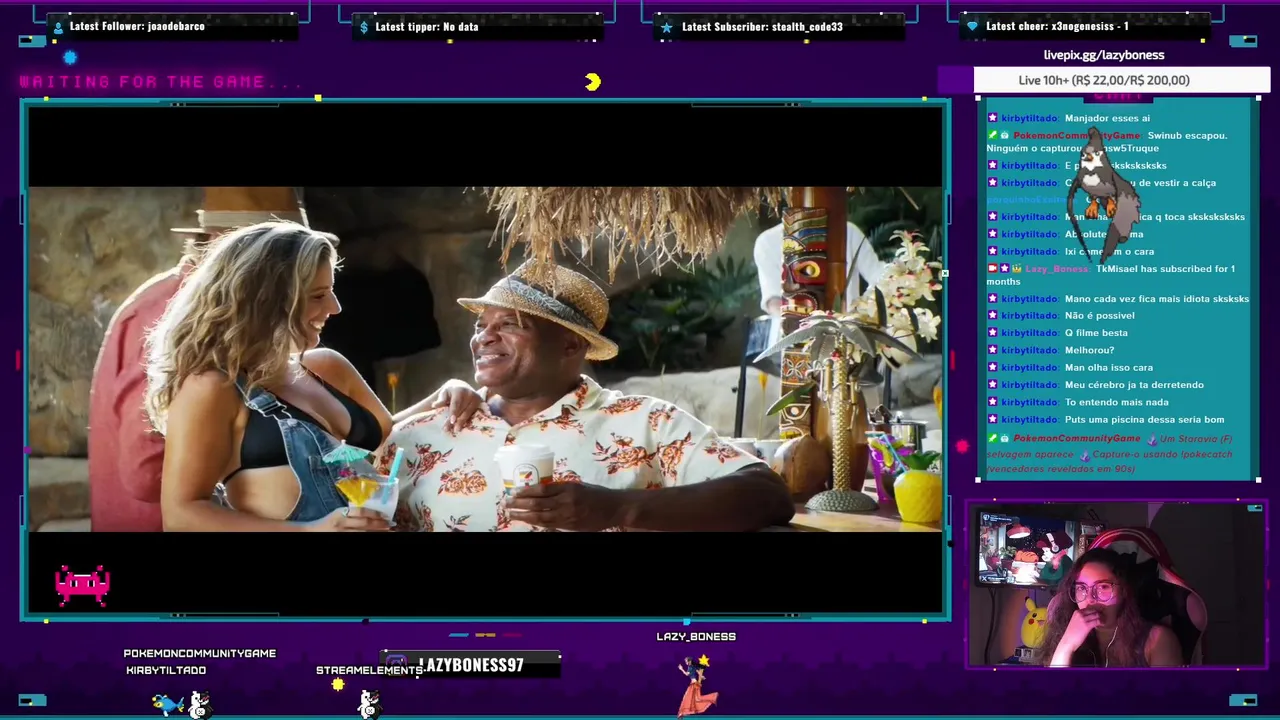
Task: Click PokemonCommunityGame name on Swinub message
Action: click(x=1077, y=135)
